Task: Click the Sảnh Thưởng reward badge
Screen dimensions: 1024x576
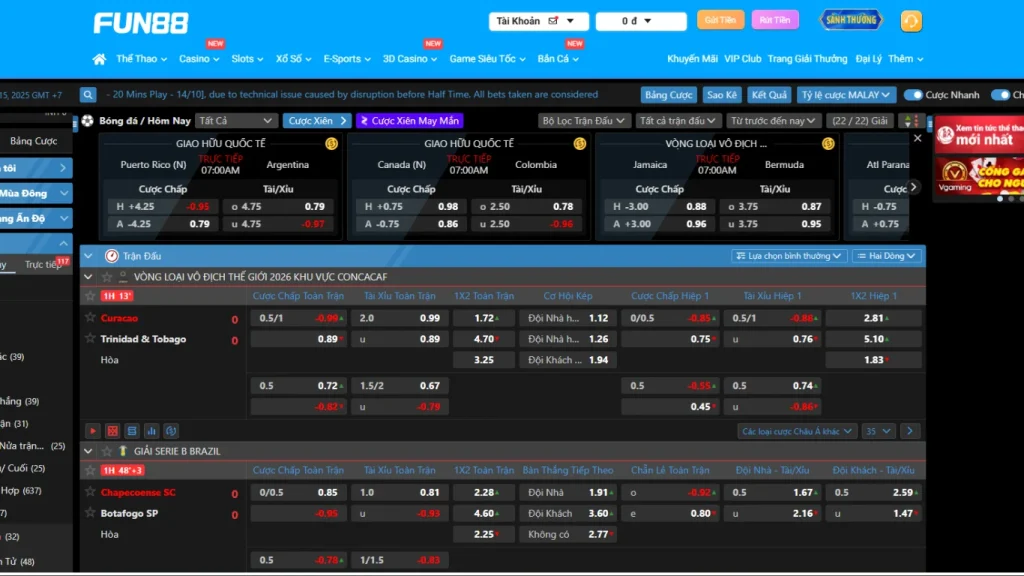Action: 850,20
